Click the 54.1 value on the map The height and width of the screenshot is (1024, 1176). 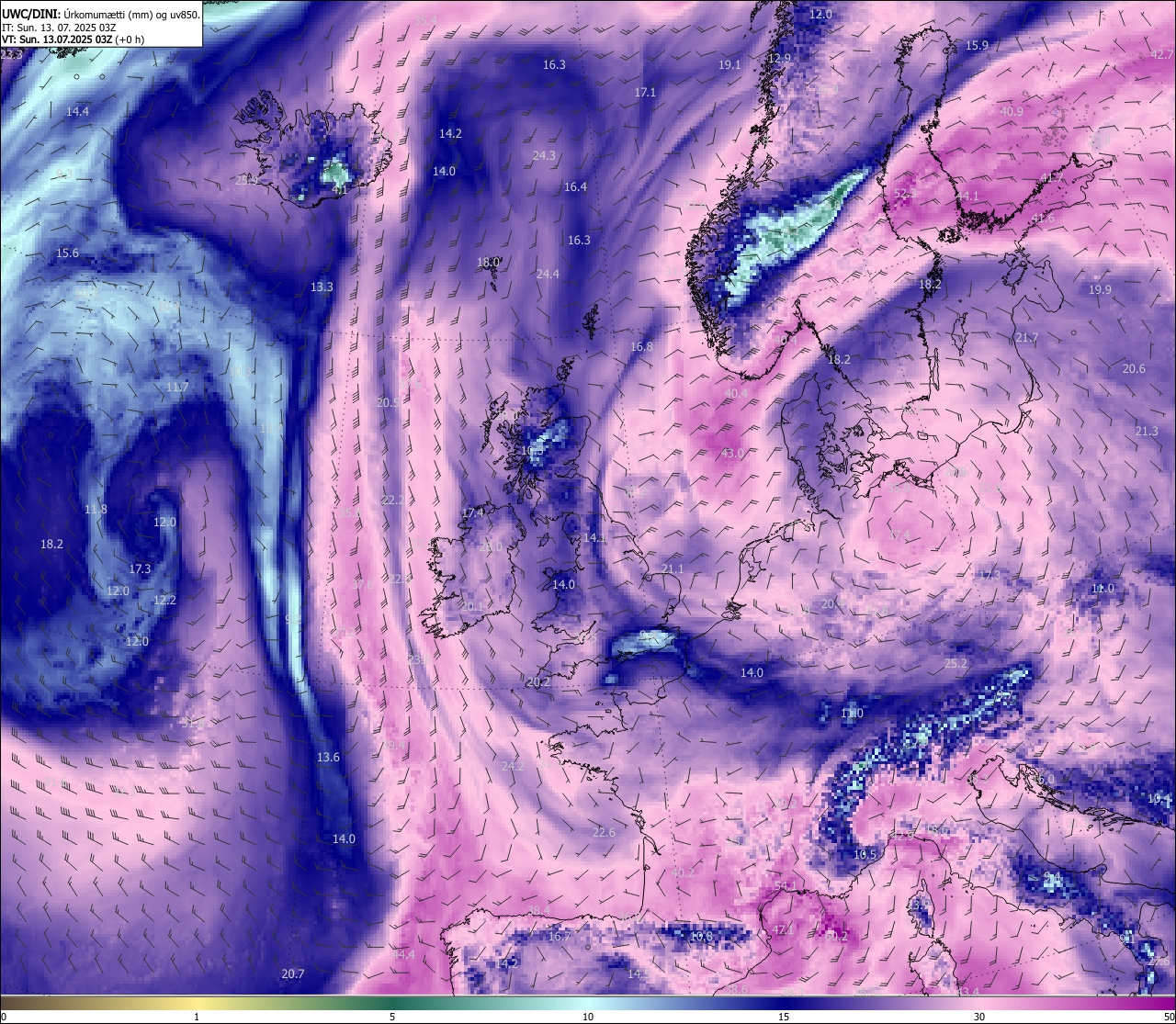click(x=786, y=885)
